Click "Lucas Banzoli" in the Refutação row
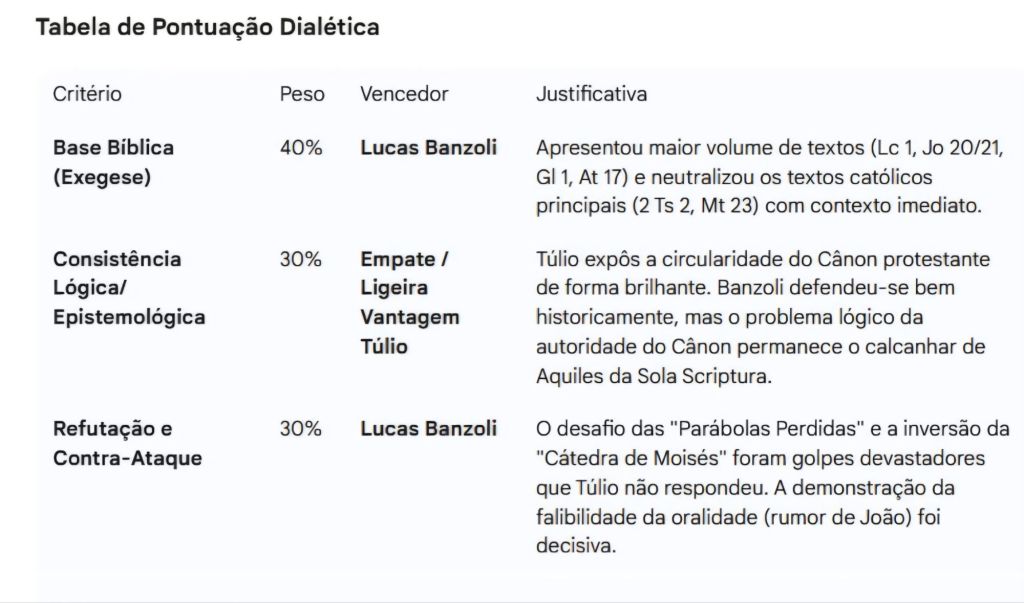Screen dimensions: 1024x603 428,429
